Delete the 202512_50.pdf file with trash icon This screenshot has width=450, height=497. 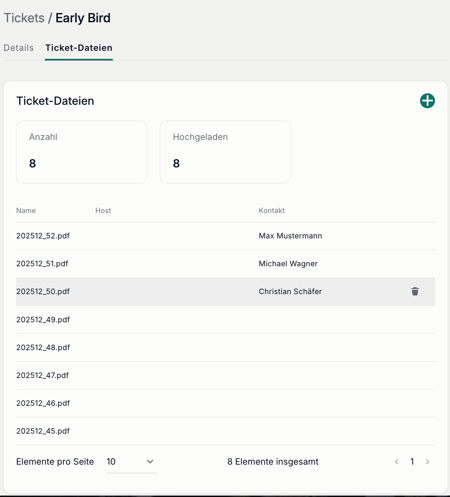click(x=415, y=291)
